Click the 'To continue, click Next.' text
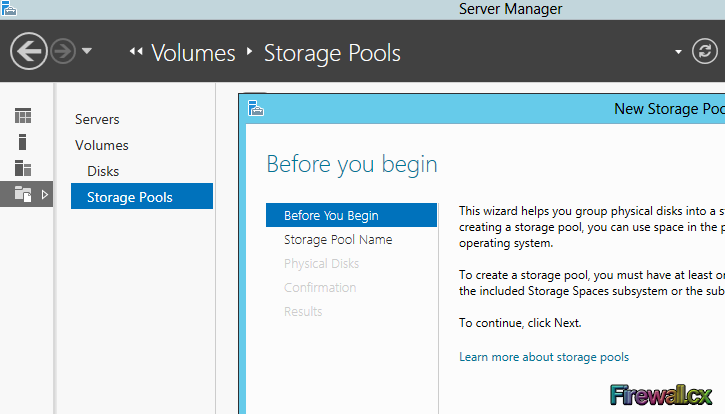This screenshot has height=414, width=725. coord(520,323)
